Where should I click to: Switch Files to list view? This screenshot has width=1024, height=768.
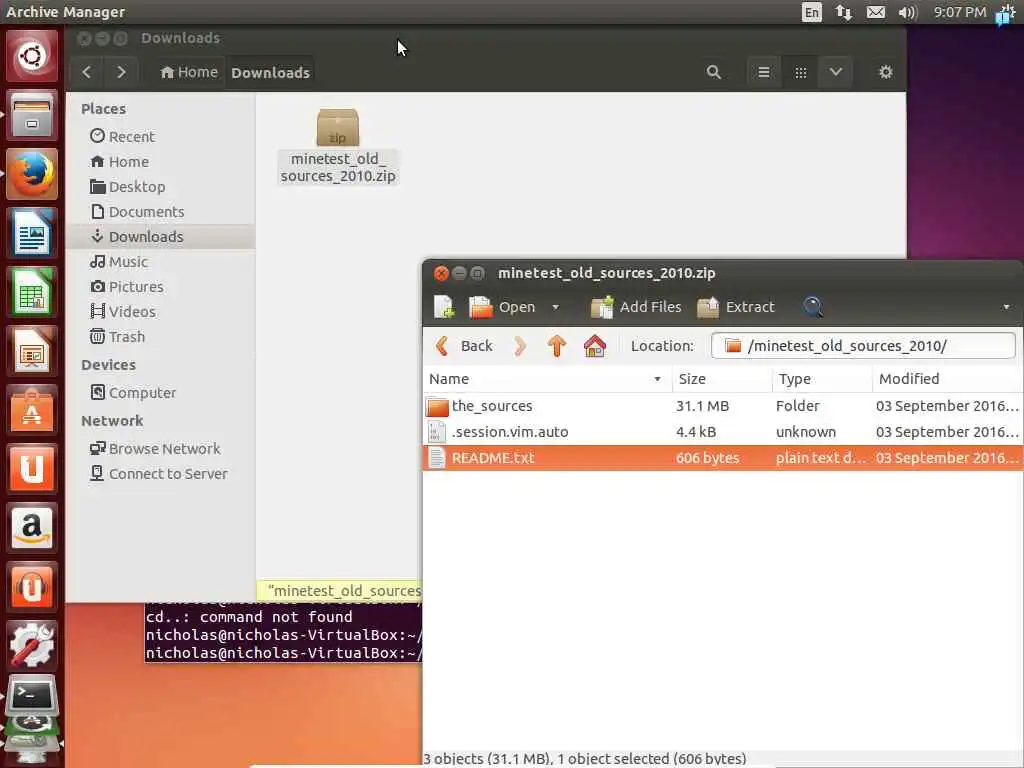tap(763, 72)
